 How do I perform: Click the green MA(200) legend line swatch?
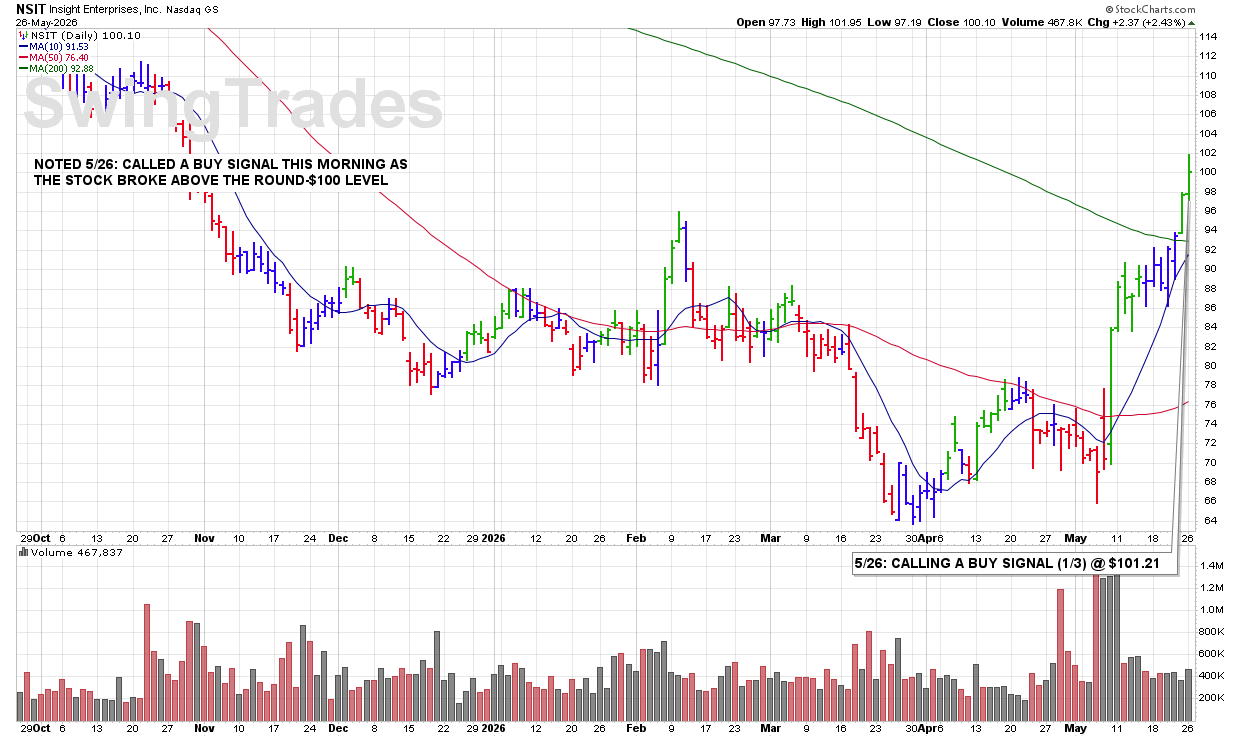pyautogui.click(x=22, y=68)
